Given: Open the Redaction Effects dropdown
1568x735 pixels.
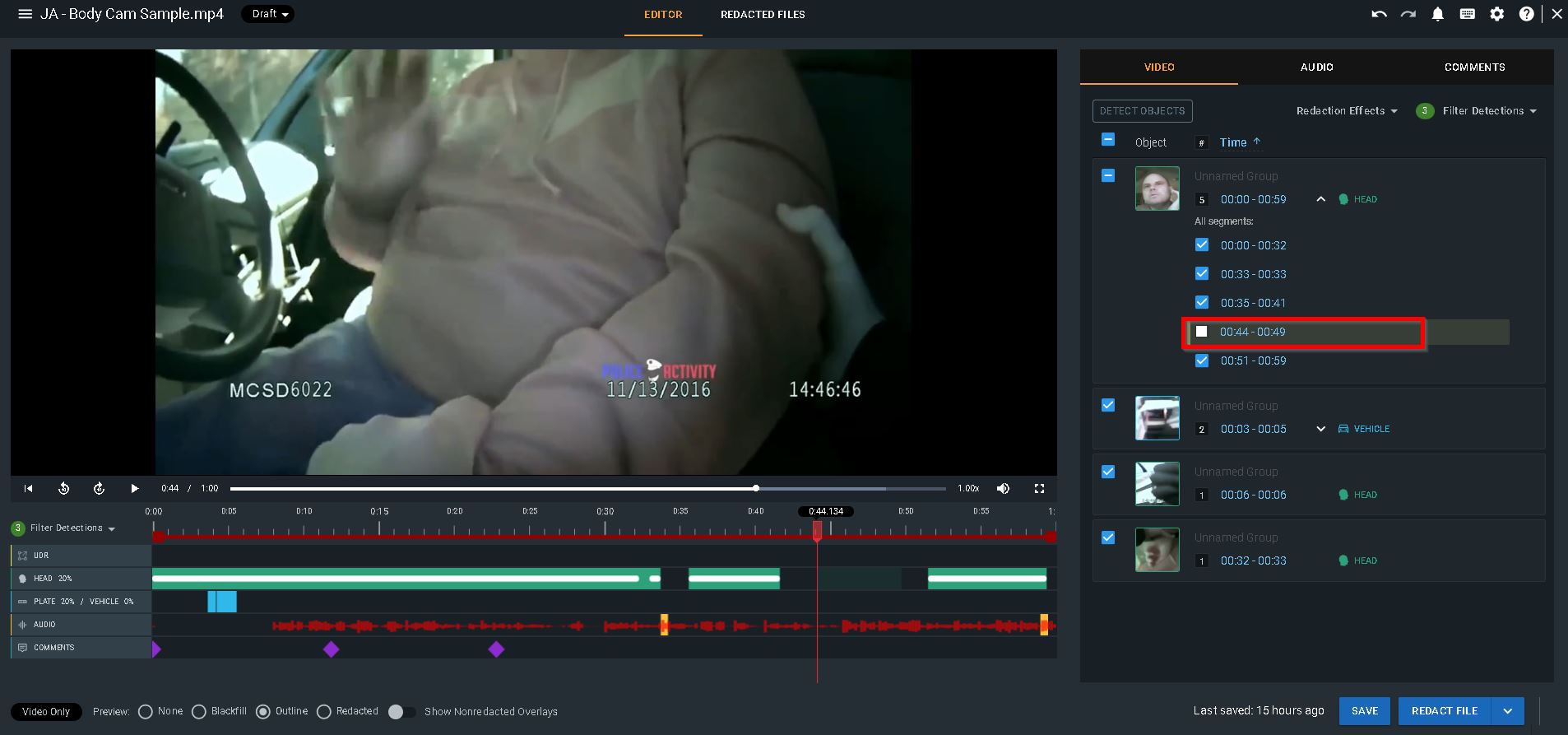Looking at the screenshot, I should pos(1347,111).
